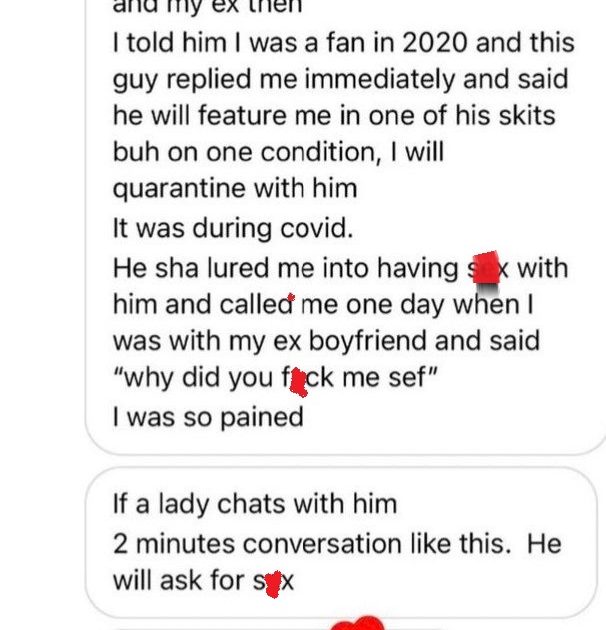Click the red rectangle covering word after 'having'
This screenshot has width=606, height=630.
tap(486, 268)
